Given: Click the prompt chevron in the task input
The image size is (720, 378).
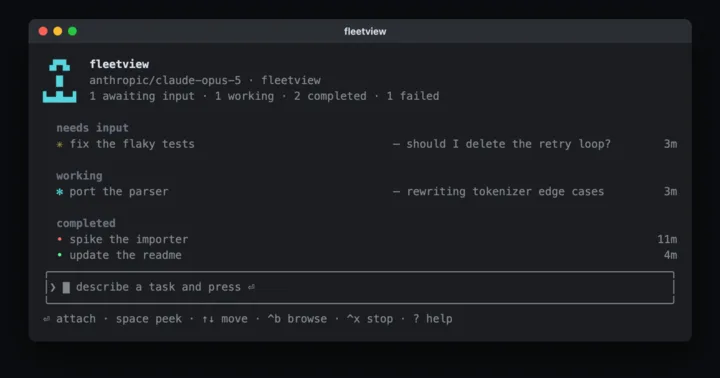Looking at the screenshot, I should [53, 288].
